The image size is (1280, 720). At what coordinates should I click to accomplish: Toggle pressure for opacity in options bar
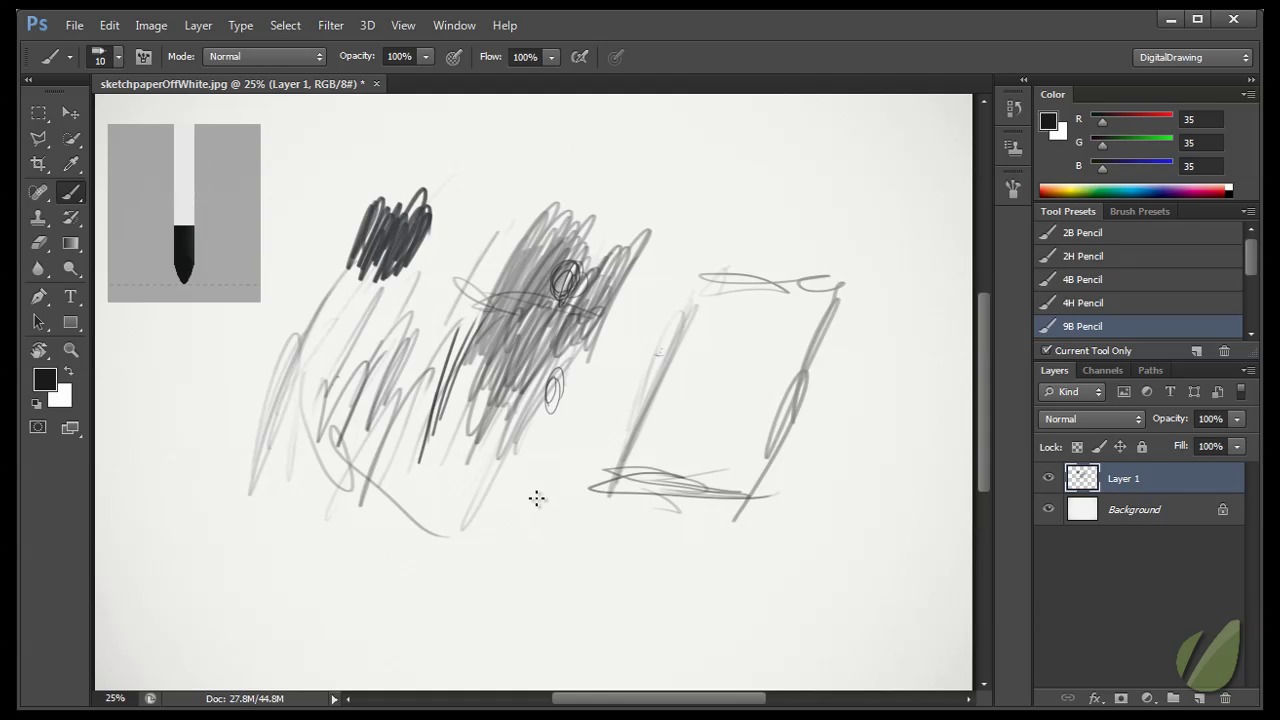pyautogui.click(x=454, y=57)
